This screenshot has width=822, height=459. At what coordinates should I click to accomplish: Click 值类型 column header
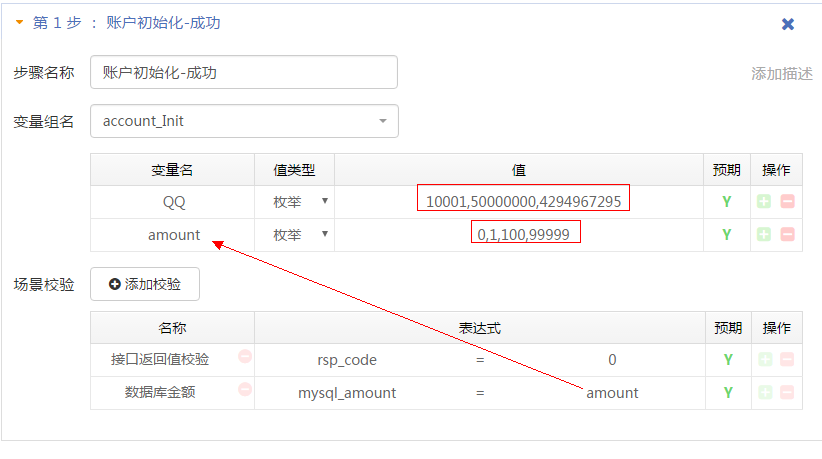click(x=294, y=170)
